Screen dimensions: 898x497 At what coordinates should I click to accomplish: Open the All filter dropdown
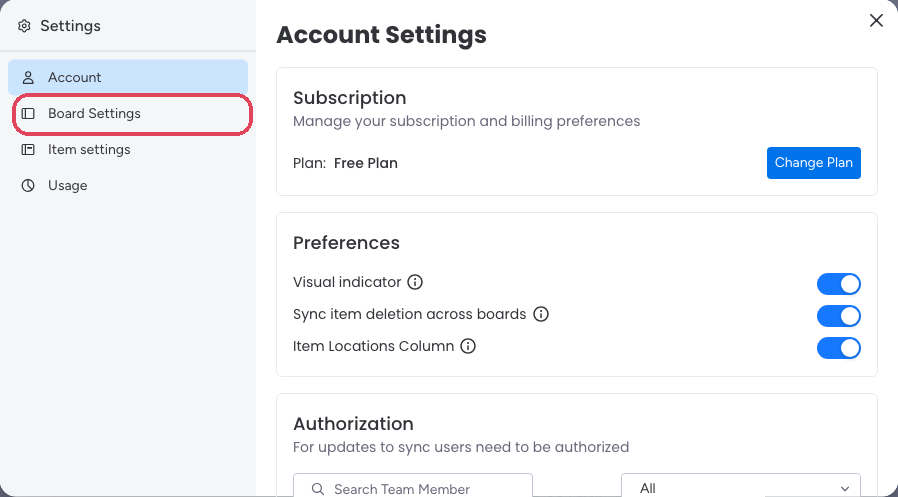pyautogui.click(x=741, y=486)
